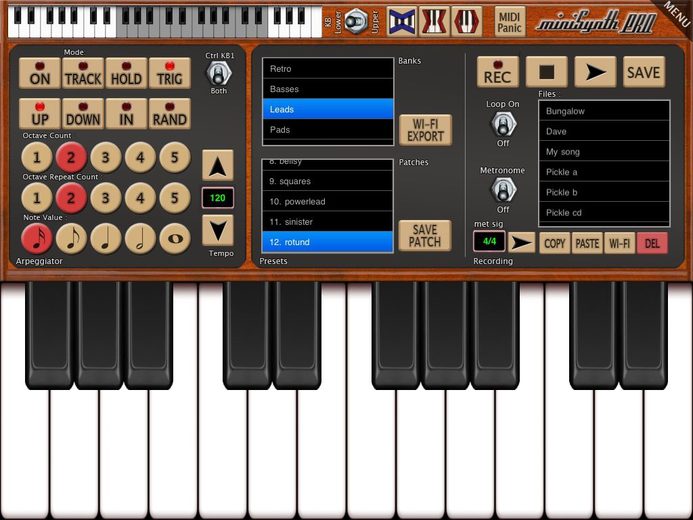Enable TRACK mode

point(83,73)
